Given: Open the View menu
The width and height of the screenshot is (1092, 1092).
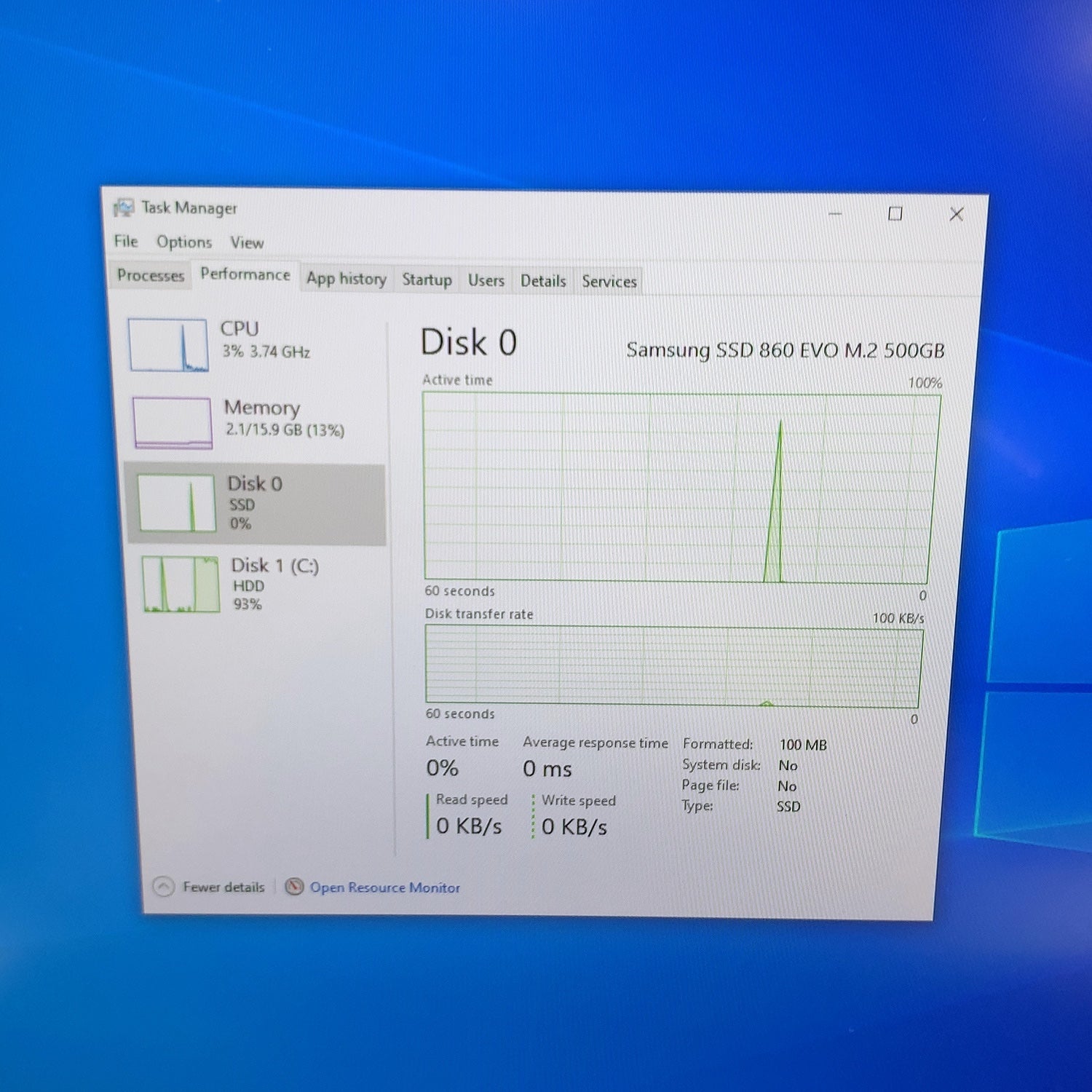Looking at the screenshot, I should click(x=247, y=242).
